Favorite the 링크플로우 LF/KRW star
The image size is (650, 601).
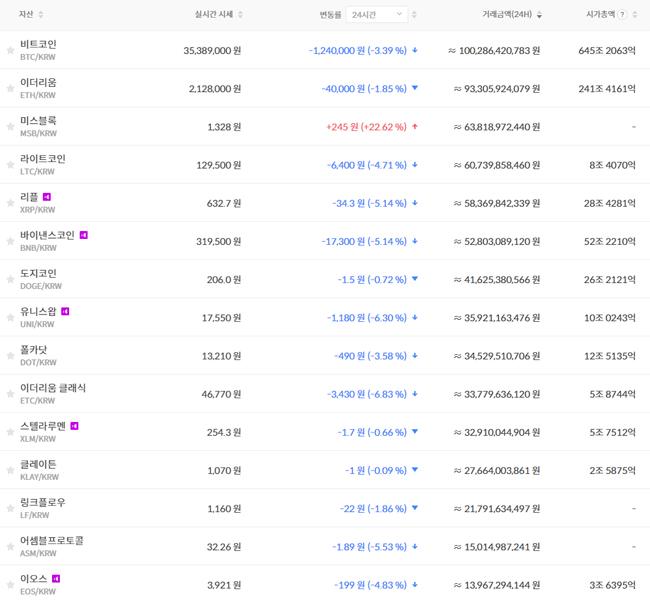pyautogui.click(x=10, y=509)
